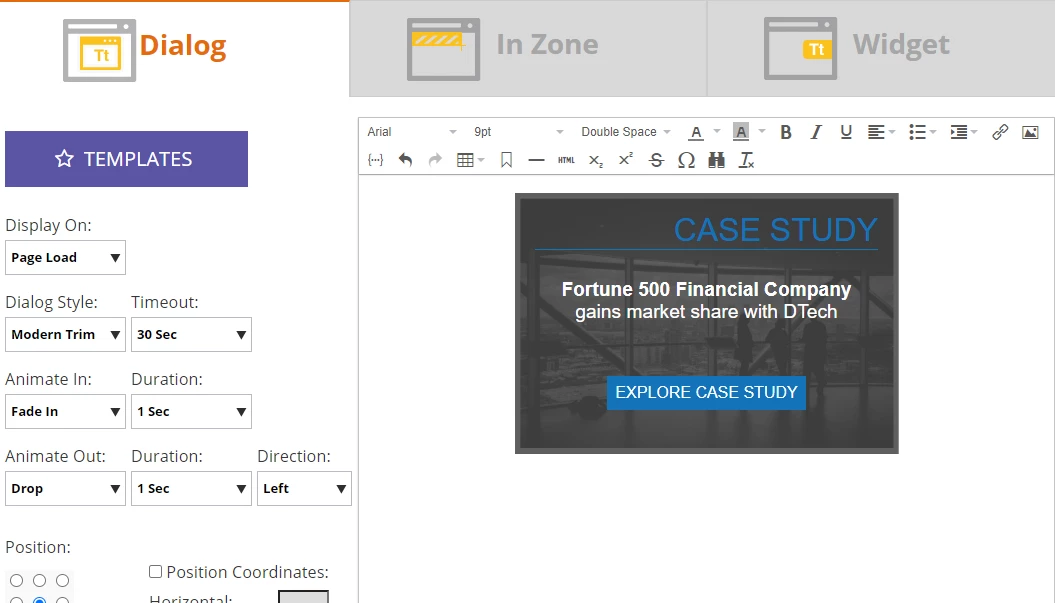The image size is (1055, 603).
Task: Open find and replace binoculars icon
Action: pos(717,160)
